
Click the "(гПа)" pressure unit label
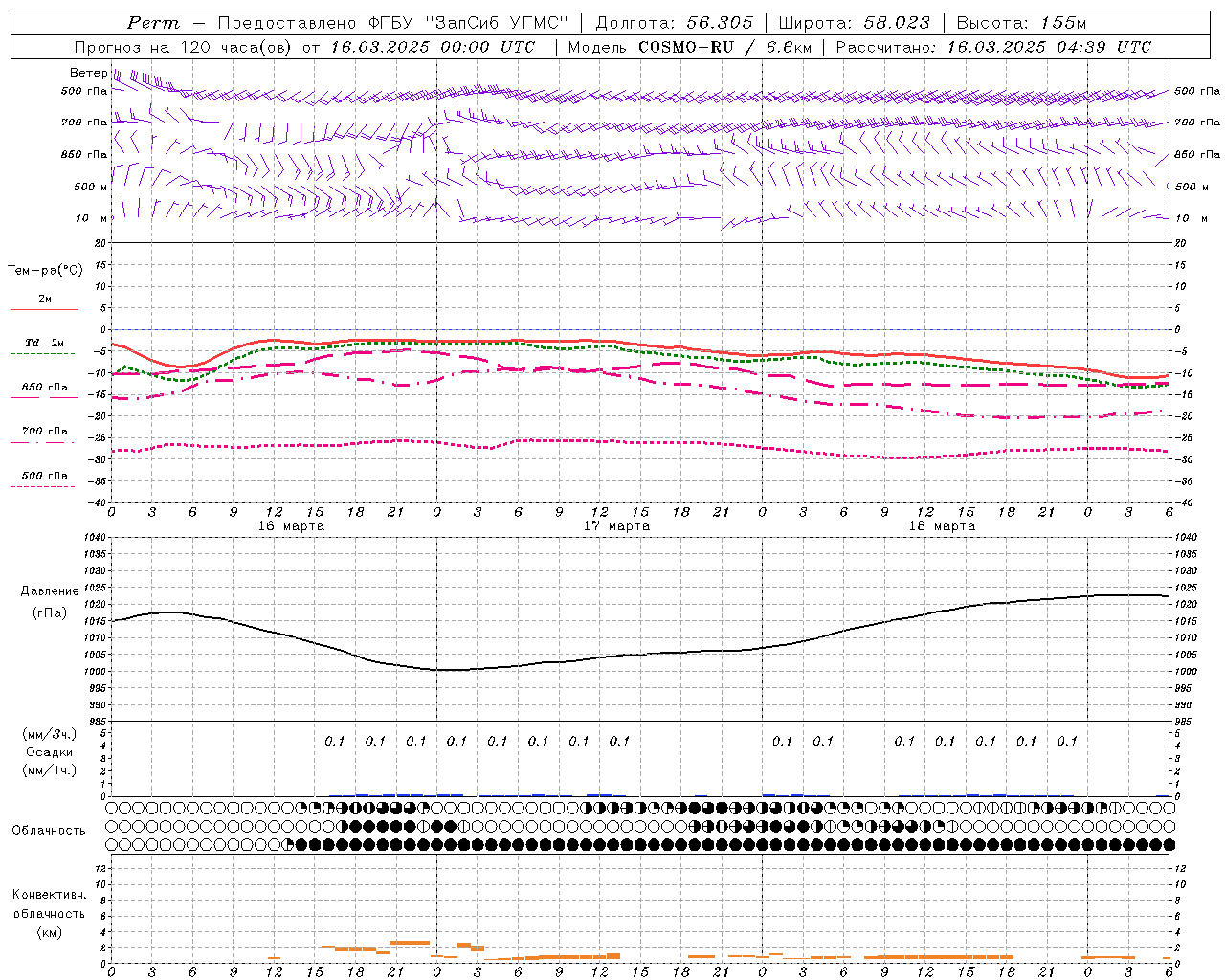point(50,612)
